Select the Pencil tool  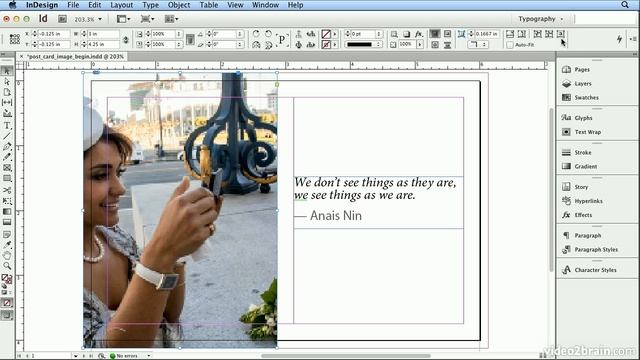(7, 157)
